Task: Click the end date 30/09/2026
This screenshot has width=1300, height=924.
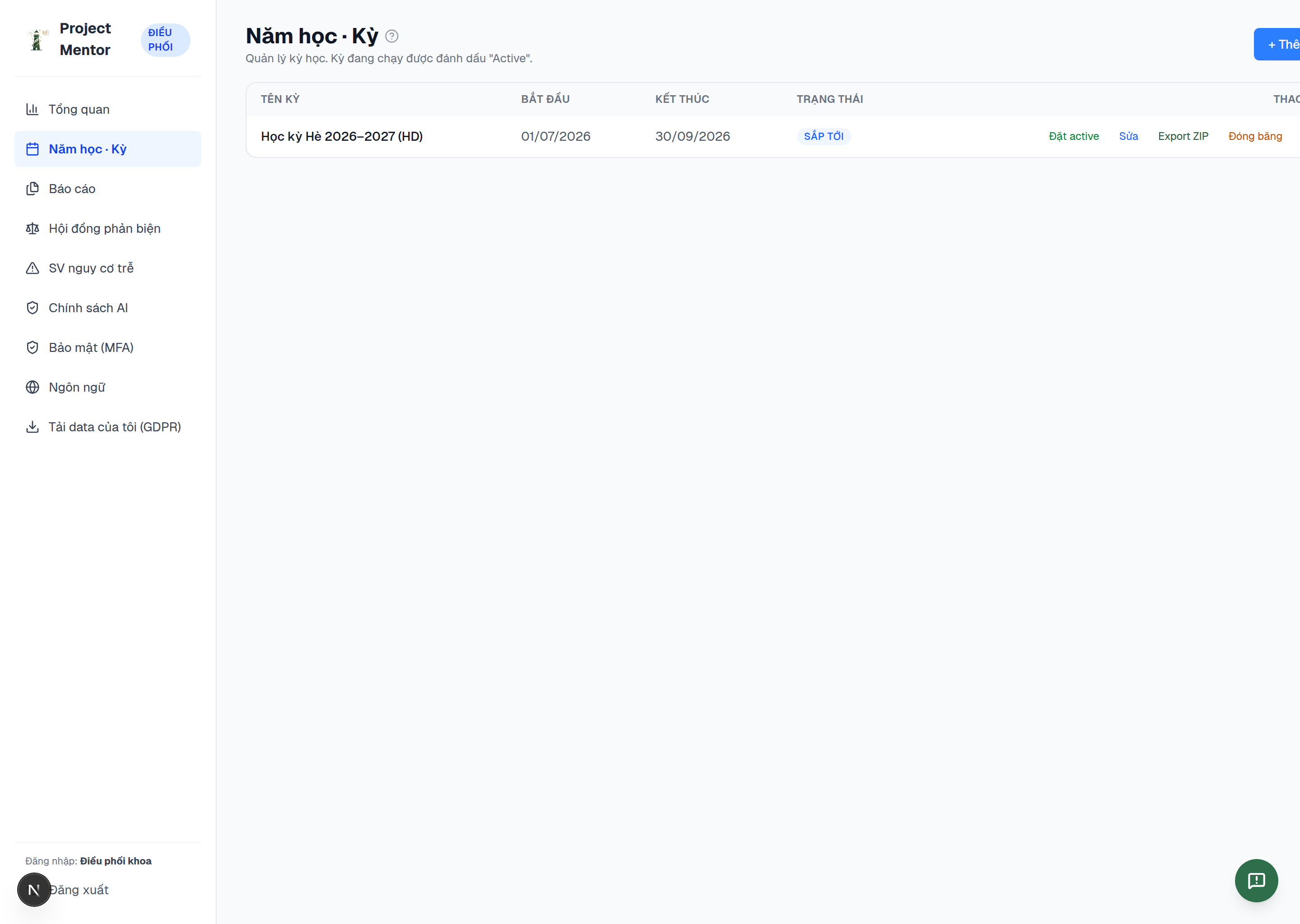Action: [692, 137]
